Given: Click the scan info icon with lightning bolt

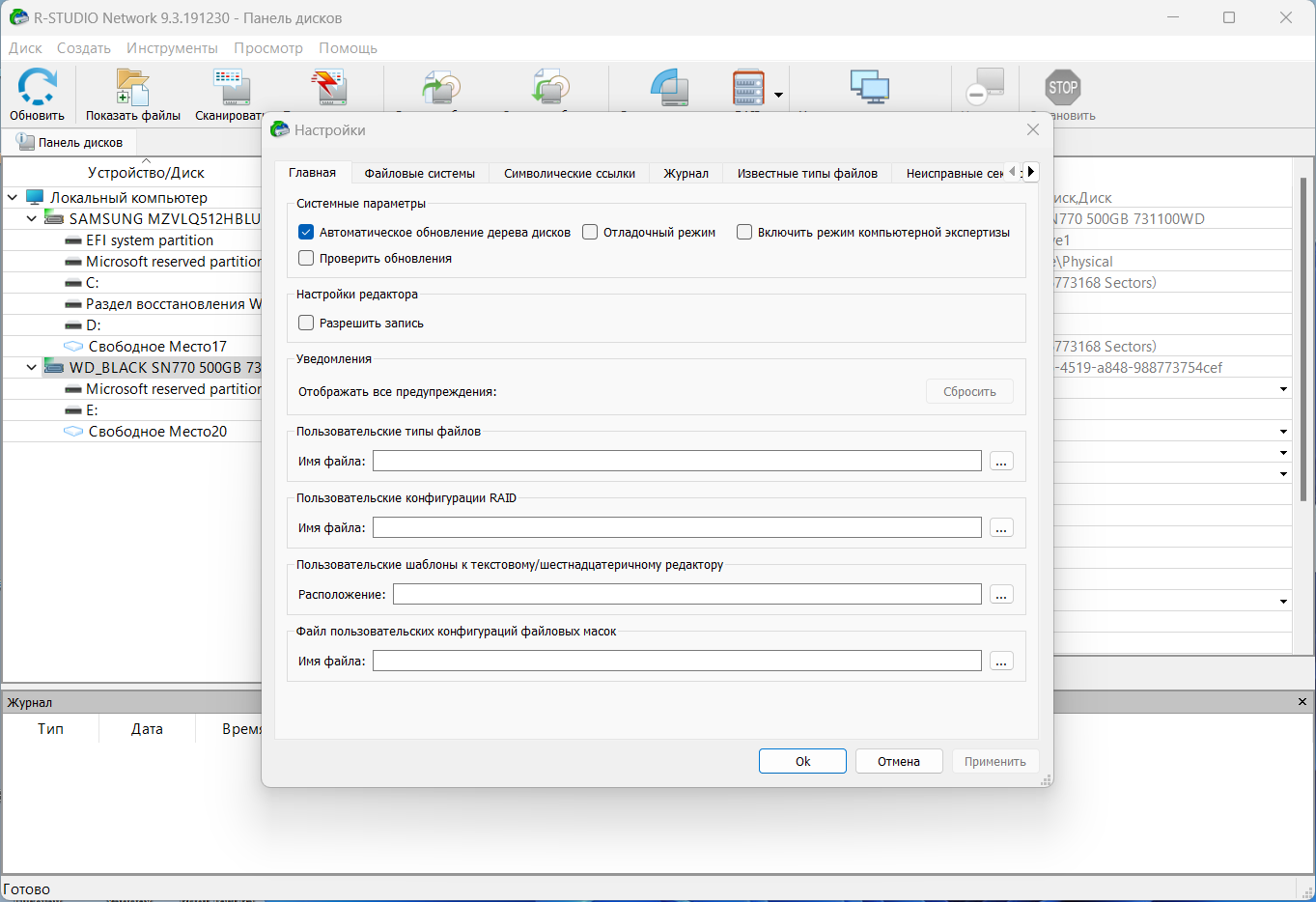Looking at the screenshot, I should coord(329,87).
